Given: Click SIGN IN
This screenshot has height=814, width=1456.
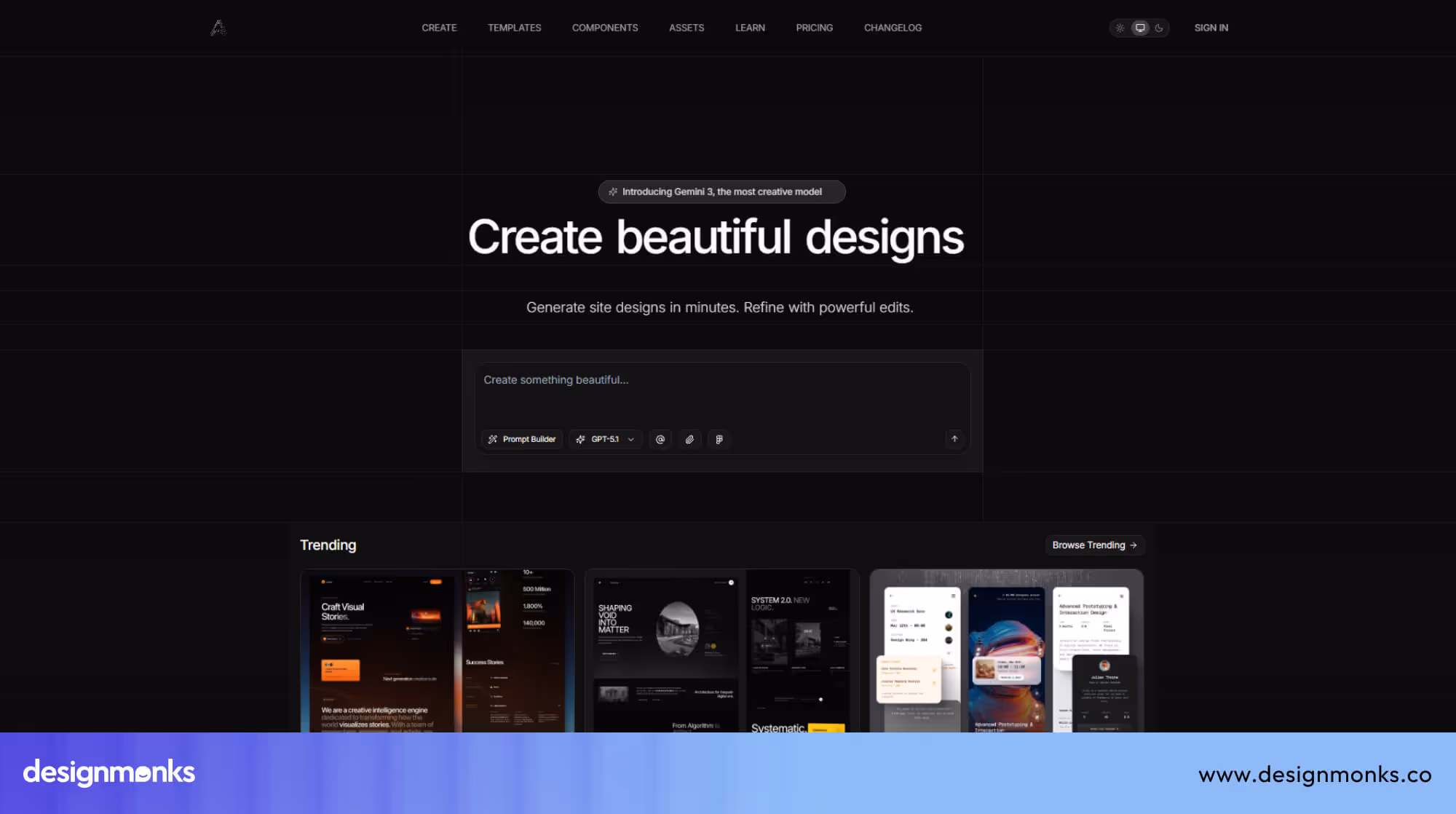Looking at the screenshot, I should (1211, 28).
